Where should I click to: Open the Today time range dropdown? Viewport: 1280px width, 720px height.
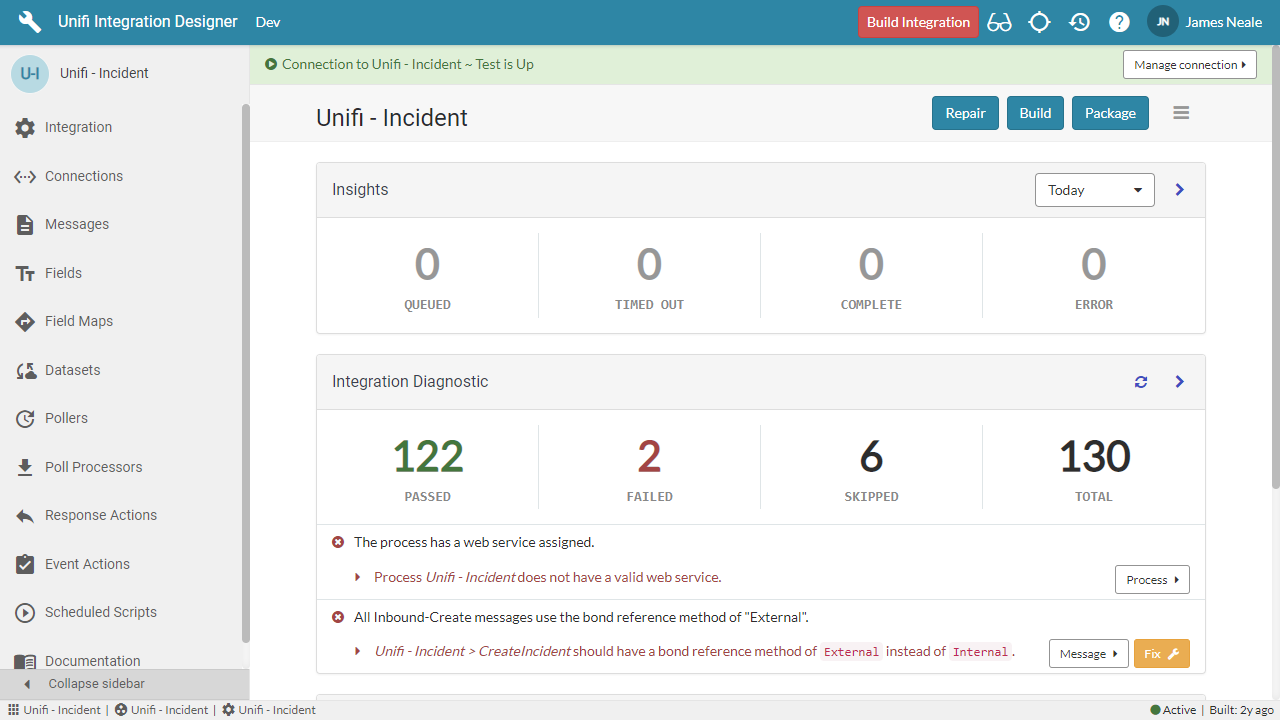coord(1094,190)
